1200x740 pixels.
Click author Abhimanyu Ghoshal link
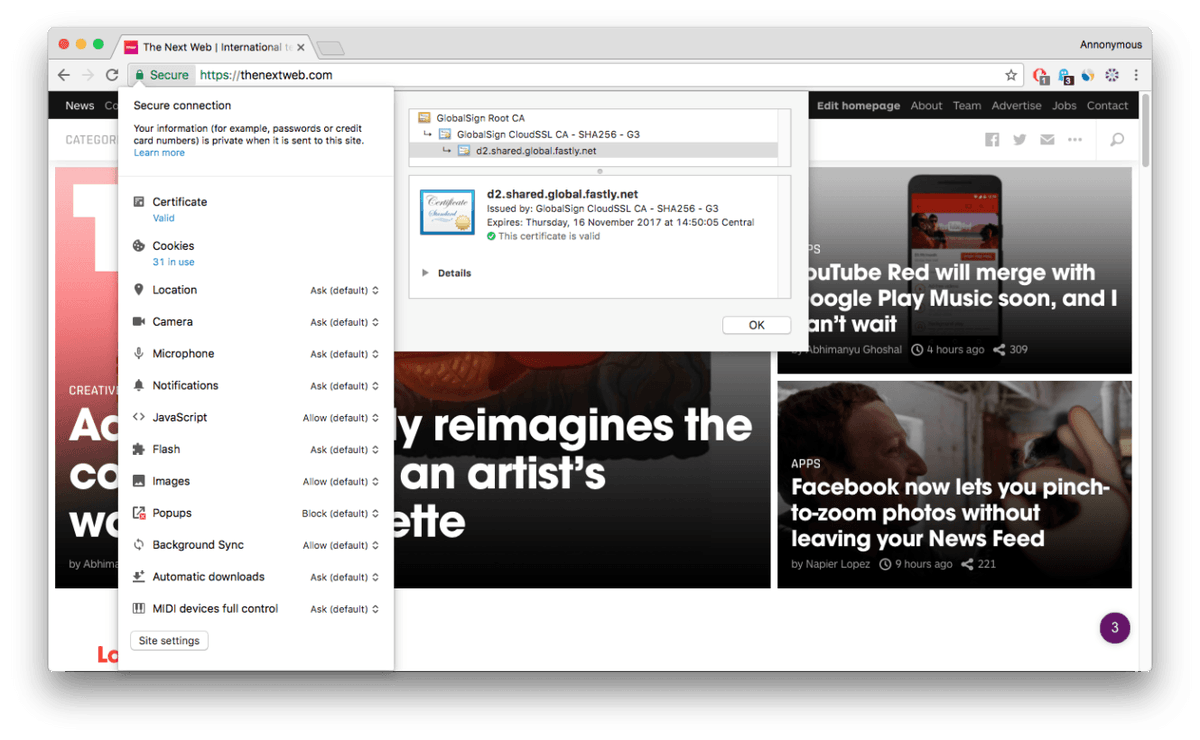point(855,350)
